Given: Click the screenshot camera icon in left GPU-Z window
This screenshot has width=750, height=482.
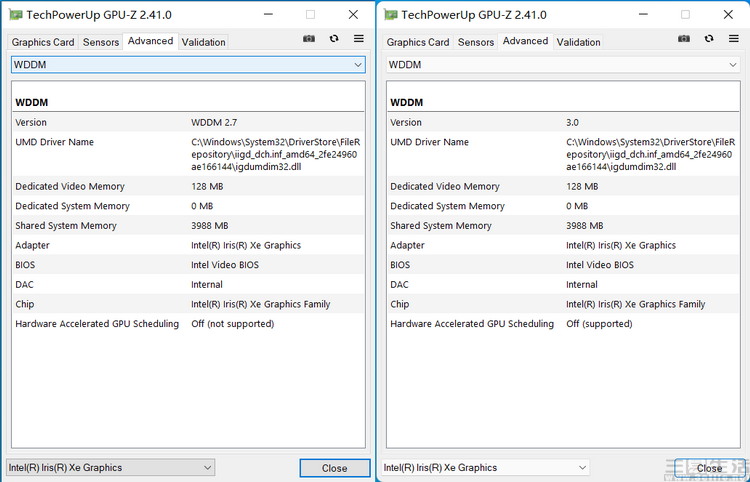Looking at the screenshot, I should click(x=309, y=38).
